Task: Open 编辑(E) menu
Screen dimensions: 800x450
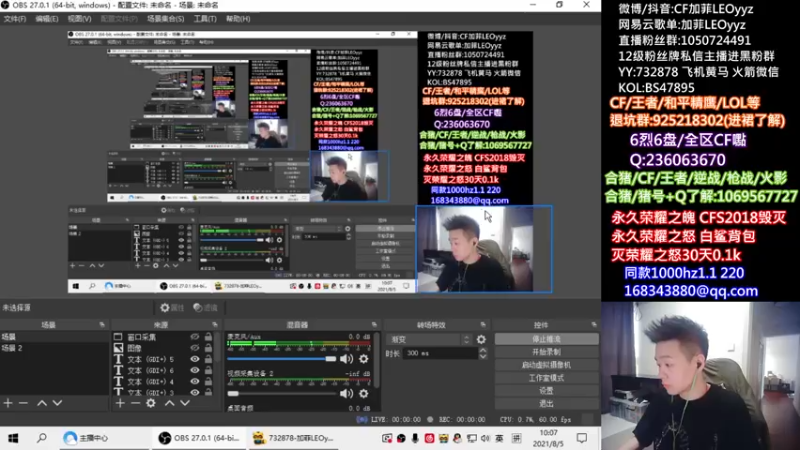Action: pyautogui.click(x=47, y=19)
